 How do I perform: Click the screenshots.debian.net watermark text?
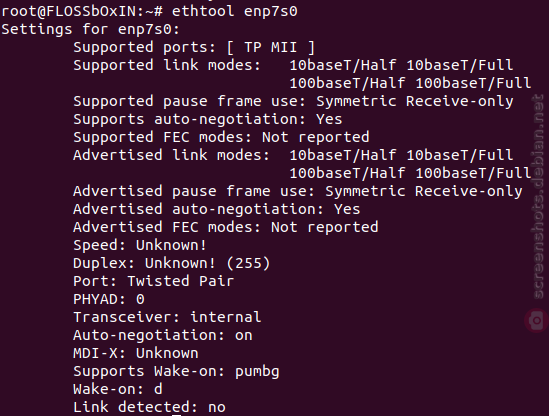click(x=539, y=197)
